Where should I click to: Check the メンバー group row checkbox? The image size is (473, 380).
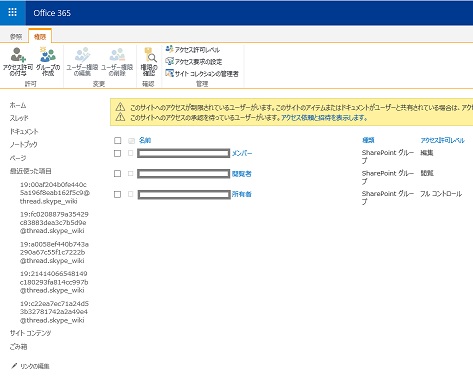[x=117, y=153]
